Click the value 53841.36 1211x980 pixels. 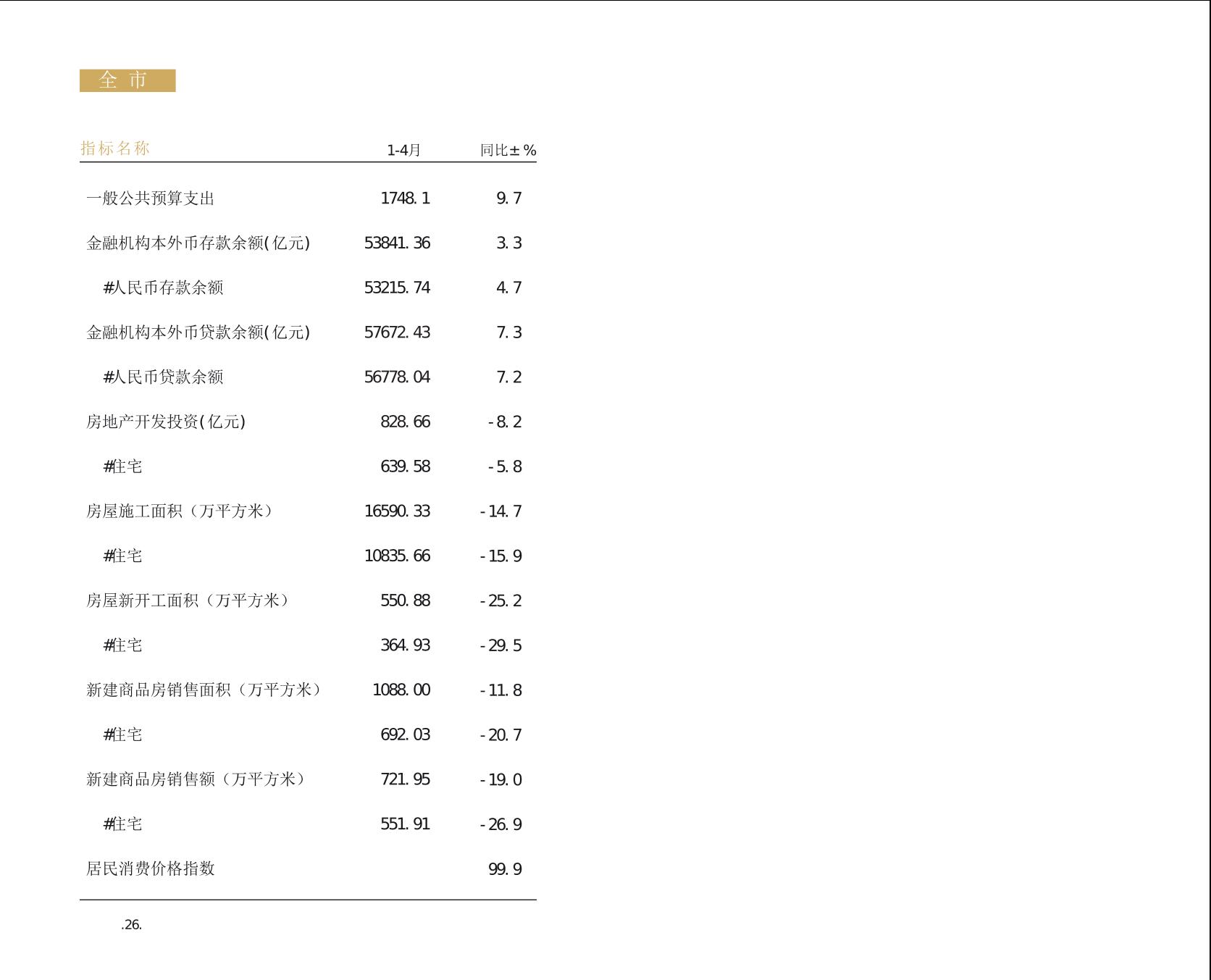click(397, 243)
